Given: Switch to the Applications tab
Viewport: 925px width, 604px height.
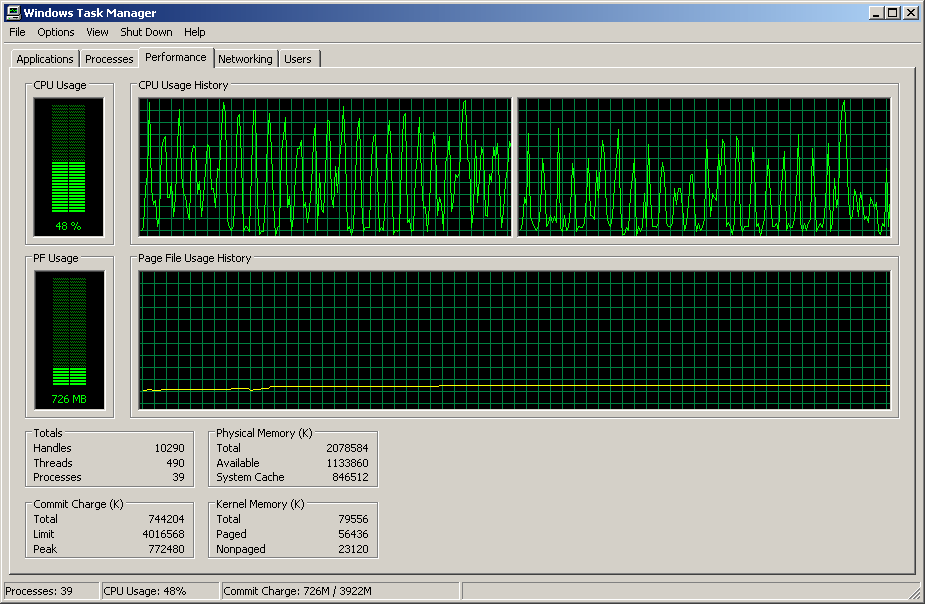Looking at the screenshot, I should (x=45, y=59).
